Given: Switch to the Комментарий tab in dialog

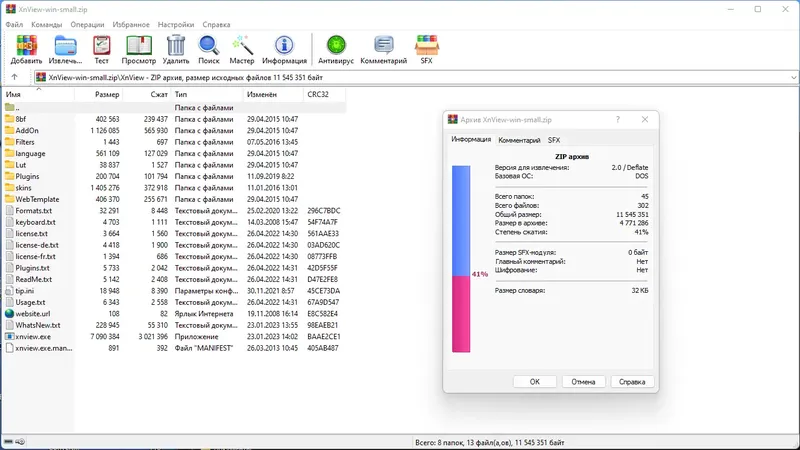Looking at the screenshot, I should pyautogui.click(x=519, y=140).
